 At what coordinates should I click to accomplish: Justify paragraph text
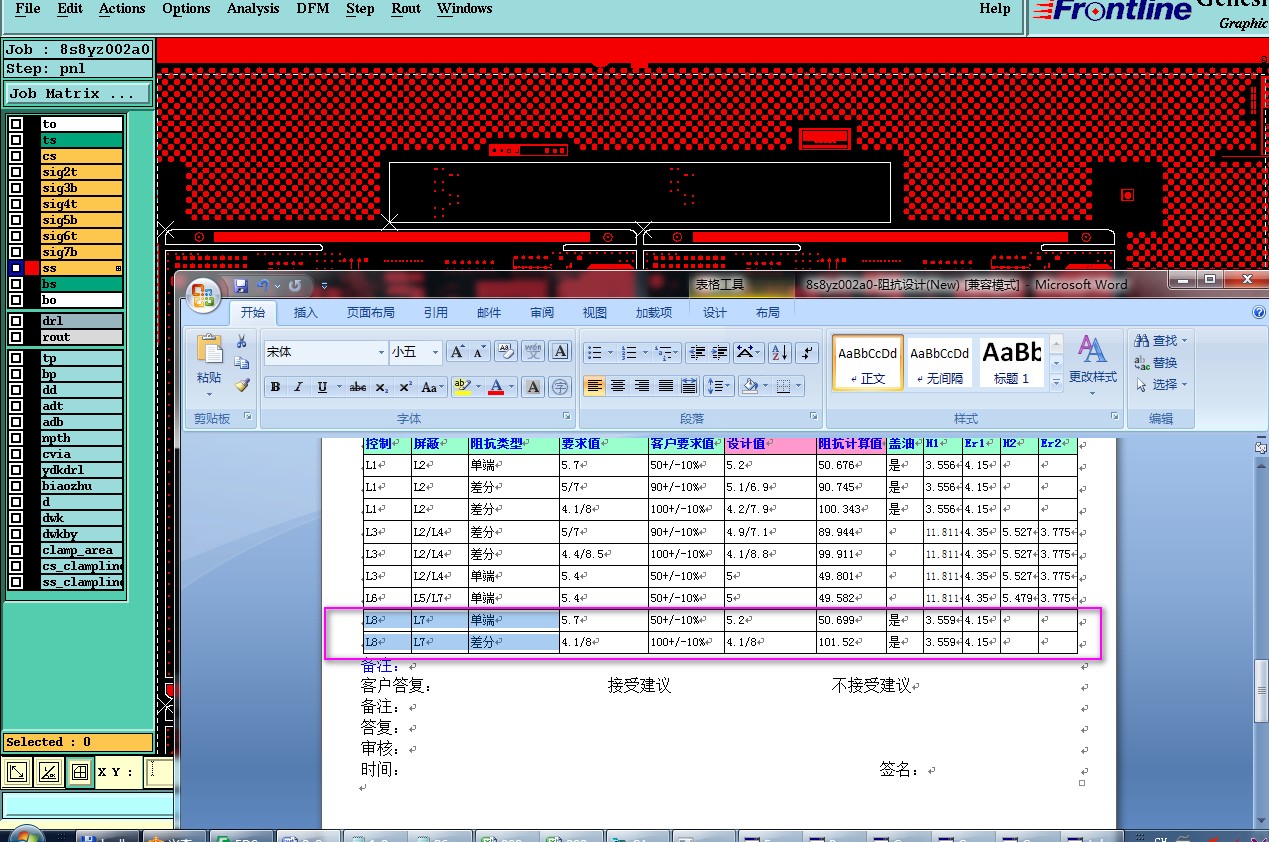(665, 386)
